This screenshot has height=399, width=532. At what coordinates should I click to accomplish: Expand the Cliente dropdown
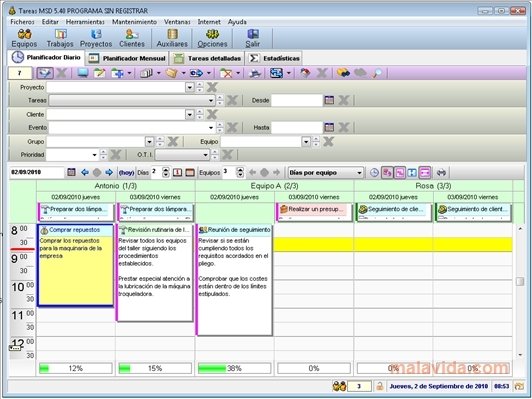point(190,114)
